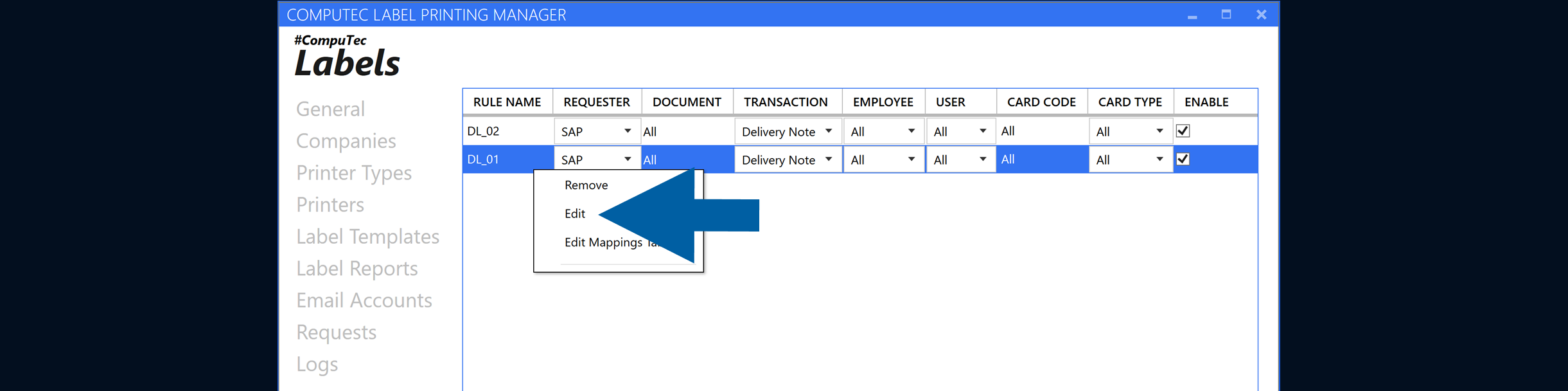
Task: Click Document cell of DL_02 row
Action: coord(687,131)
